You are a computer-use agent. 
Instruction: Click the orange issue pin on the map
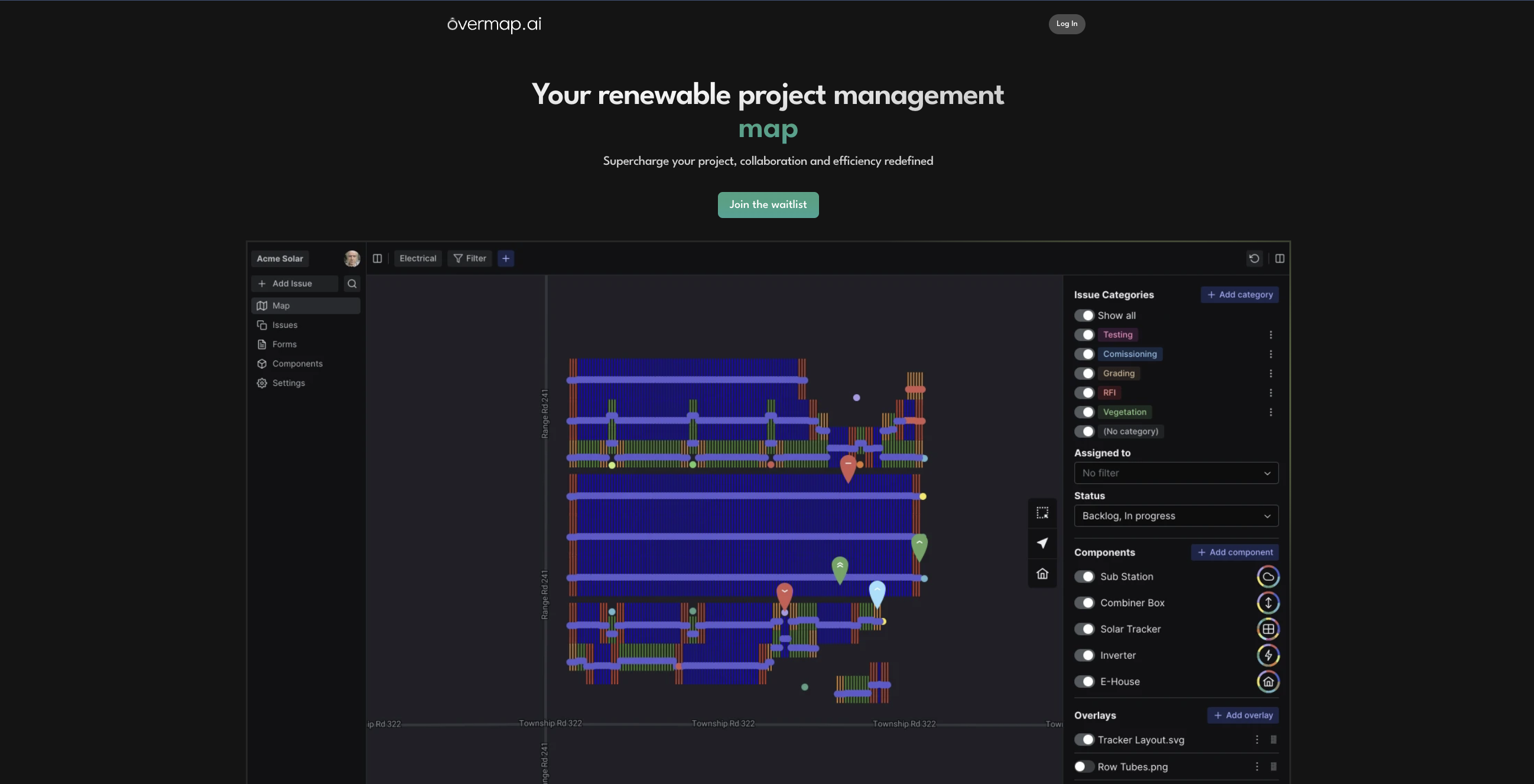[848, 467]
